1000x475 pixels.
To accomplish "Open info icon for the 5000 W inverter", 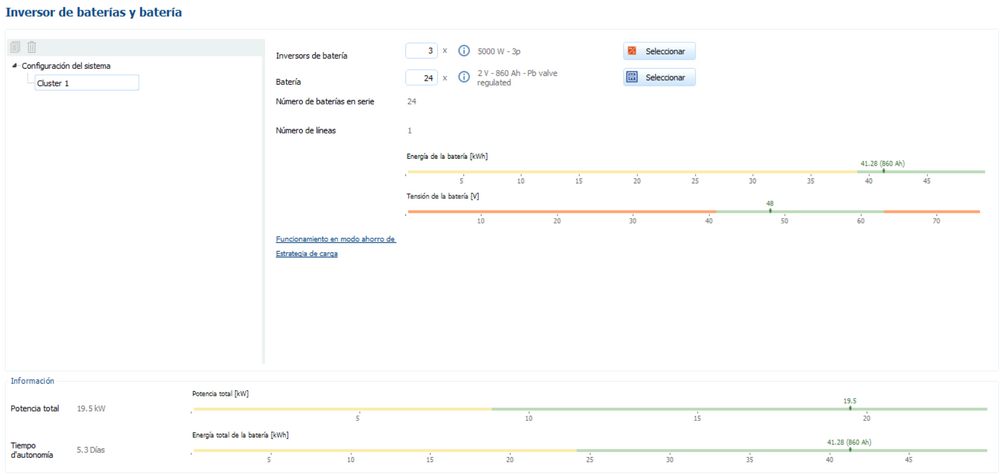I will click(x=463, y=51).
